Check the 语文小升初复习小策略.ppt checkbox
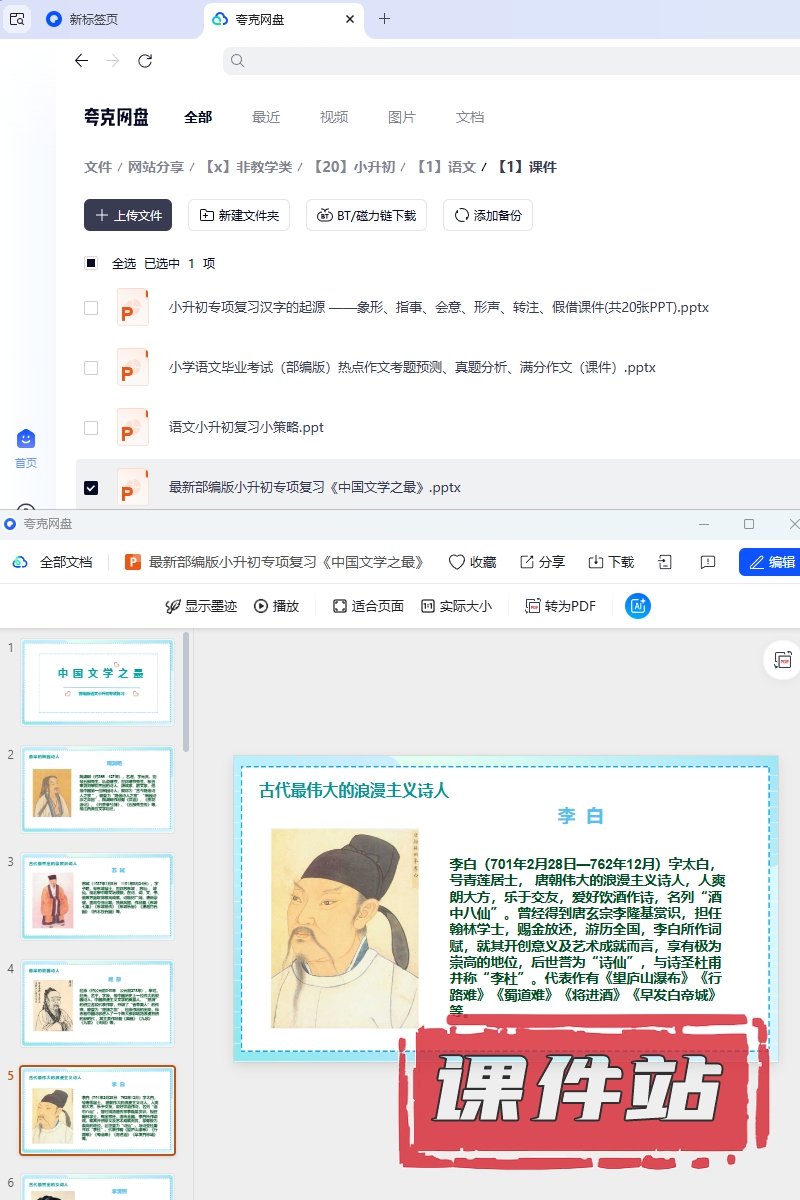Viewport: 800px width, 1200px height. [x=91, y=428]
